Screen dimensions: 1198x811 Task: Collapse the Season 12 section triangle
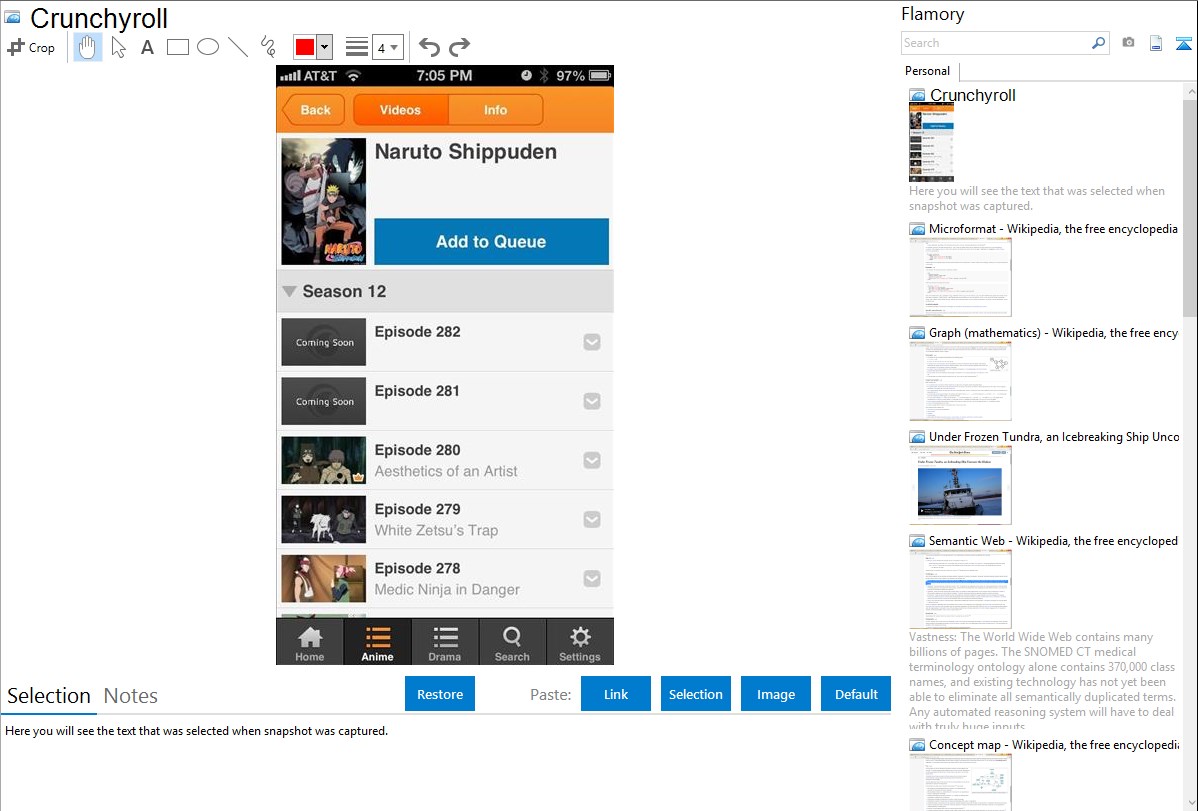(x=289, y=291)
